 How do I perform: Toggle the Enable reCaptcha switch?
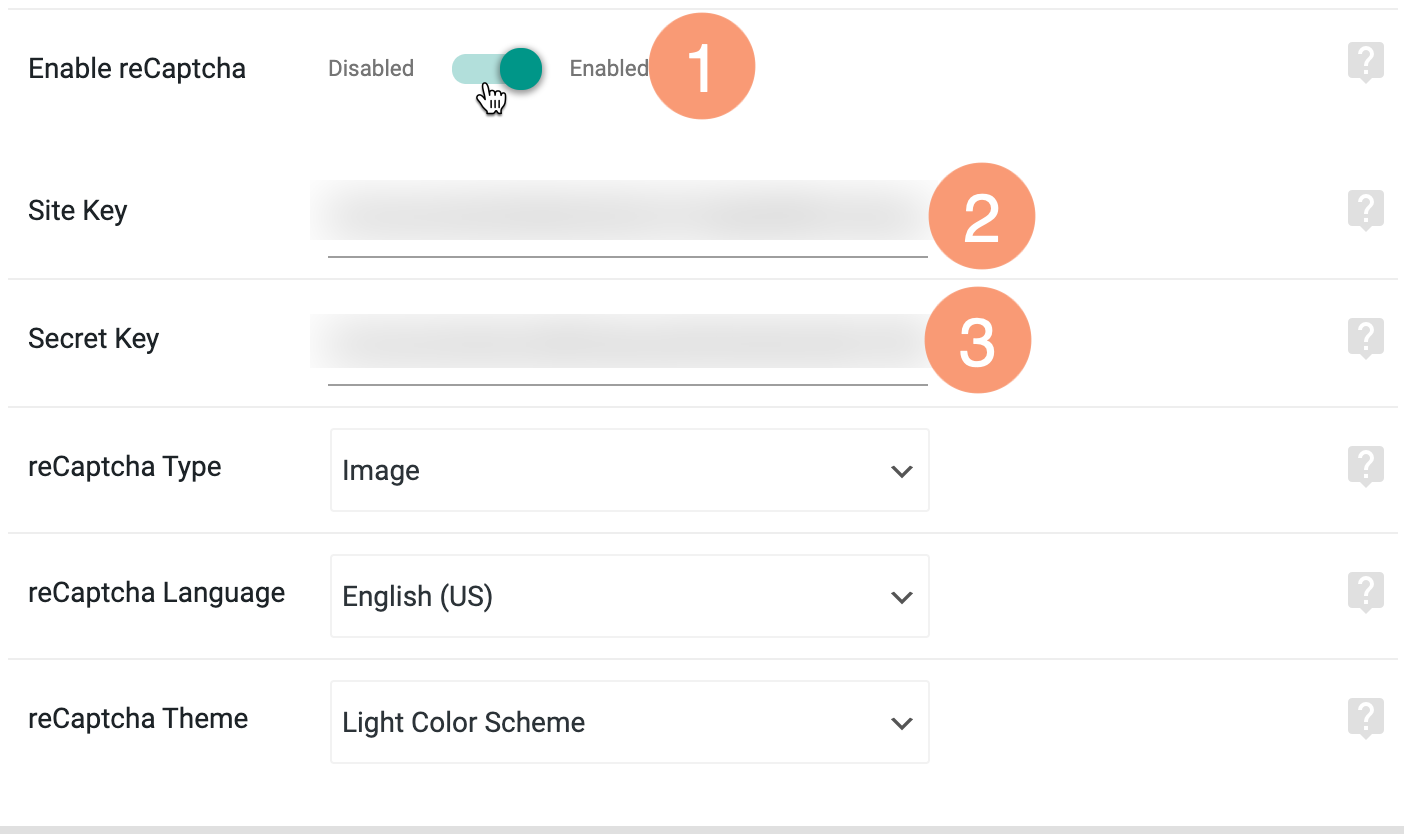pyautogui.click(x=497, y=69)
